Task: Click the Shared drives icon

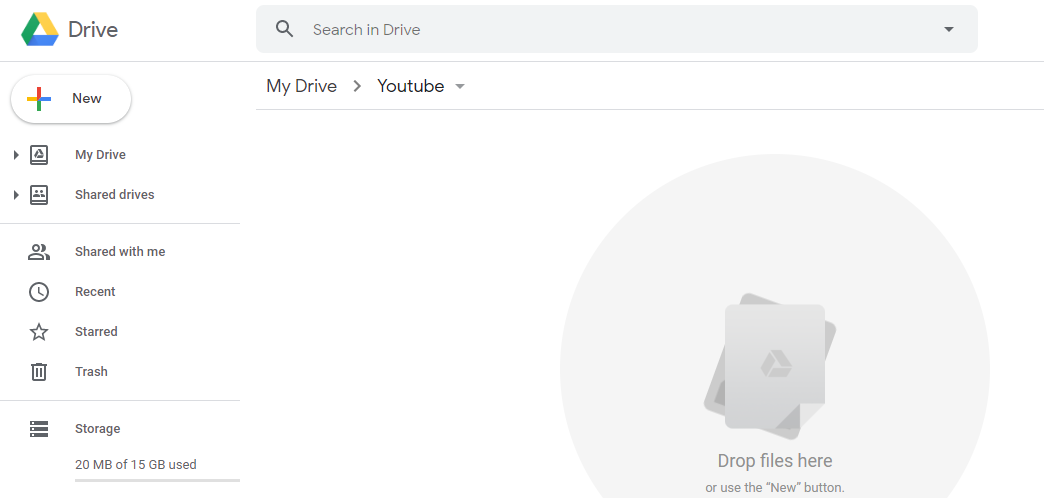Action: pos(39,195)
